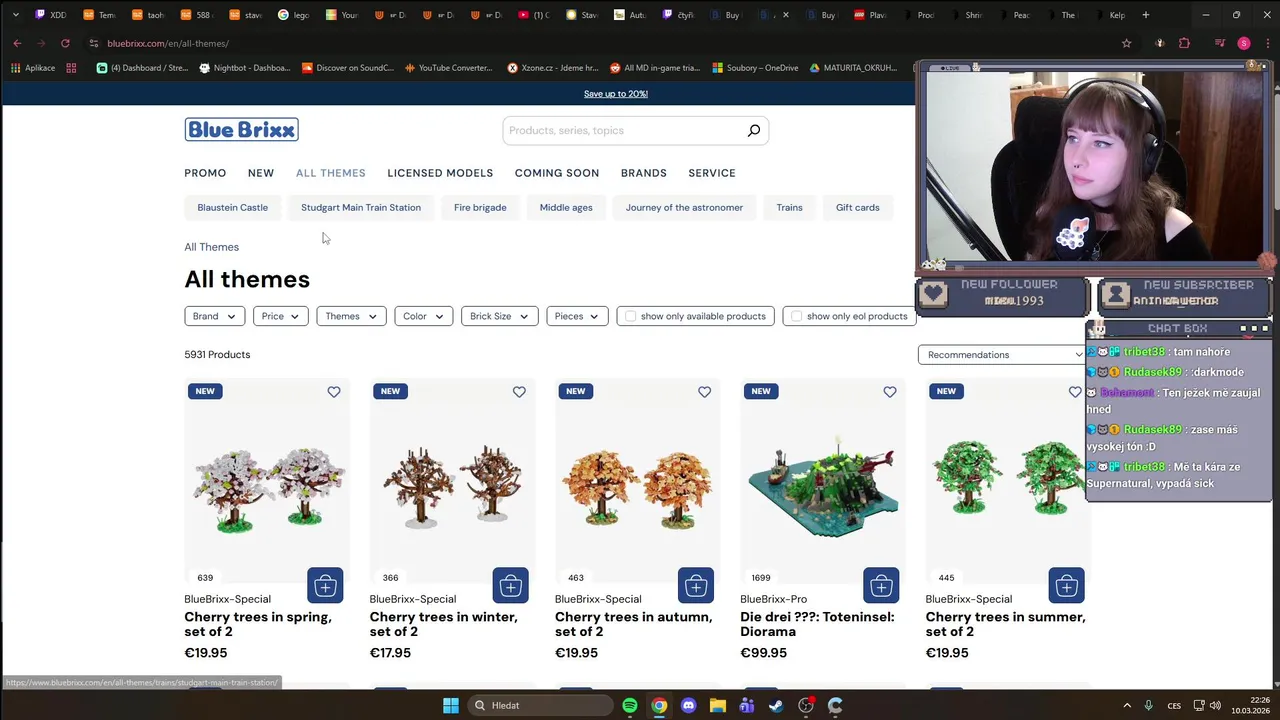Open Microsoft Teams from the taskbar
Viewport: 1280px width, 720px height.
[x=747, y=705]
